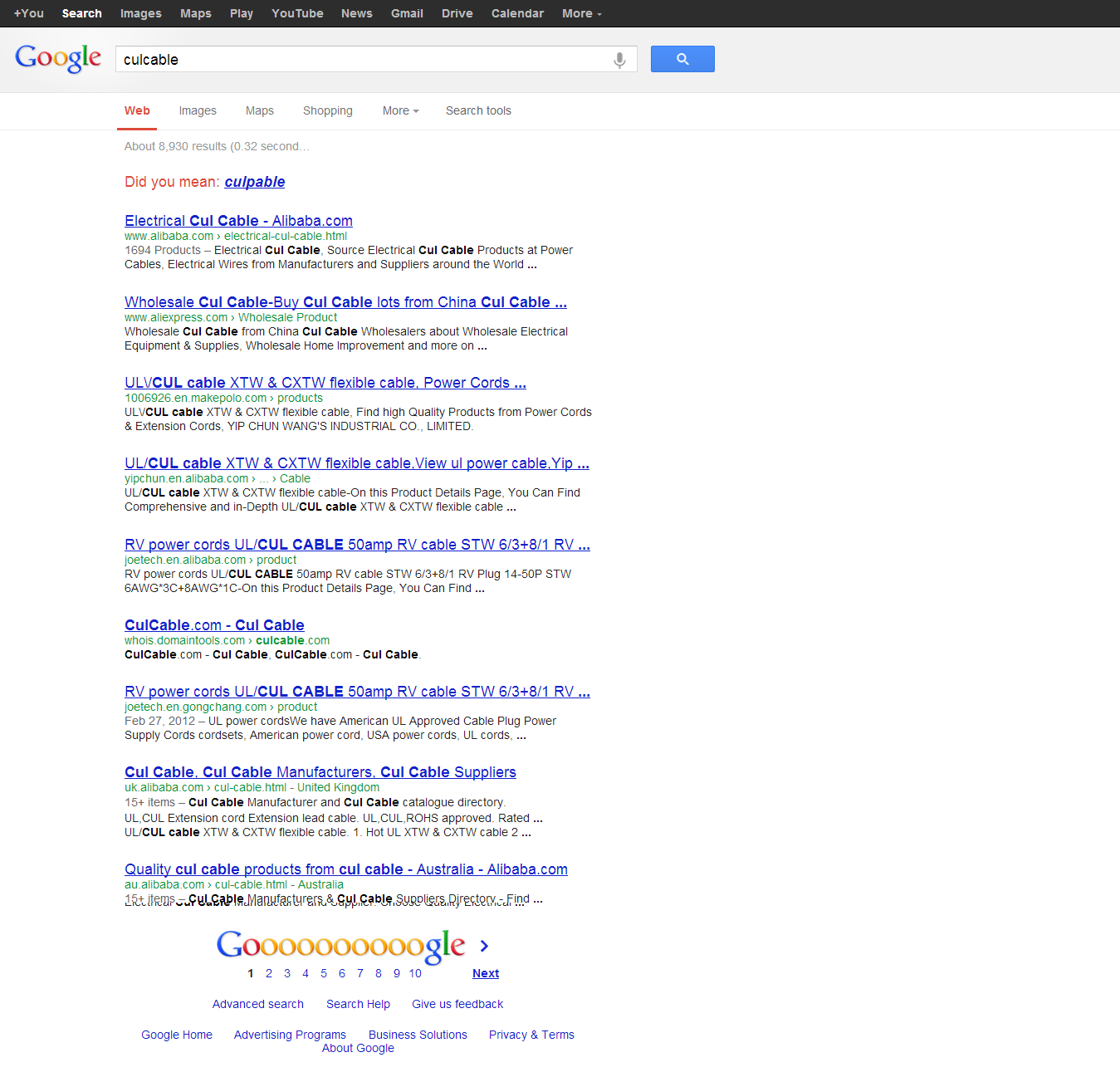Click the next-page arrow beside Gooooogle logo
The height and width of the screenshot is (1072, 1120).
(484, 946)
